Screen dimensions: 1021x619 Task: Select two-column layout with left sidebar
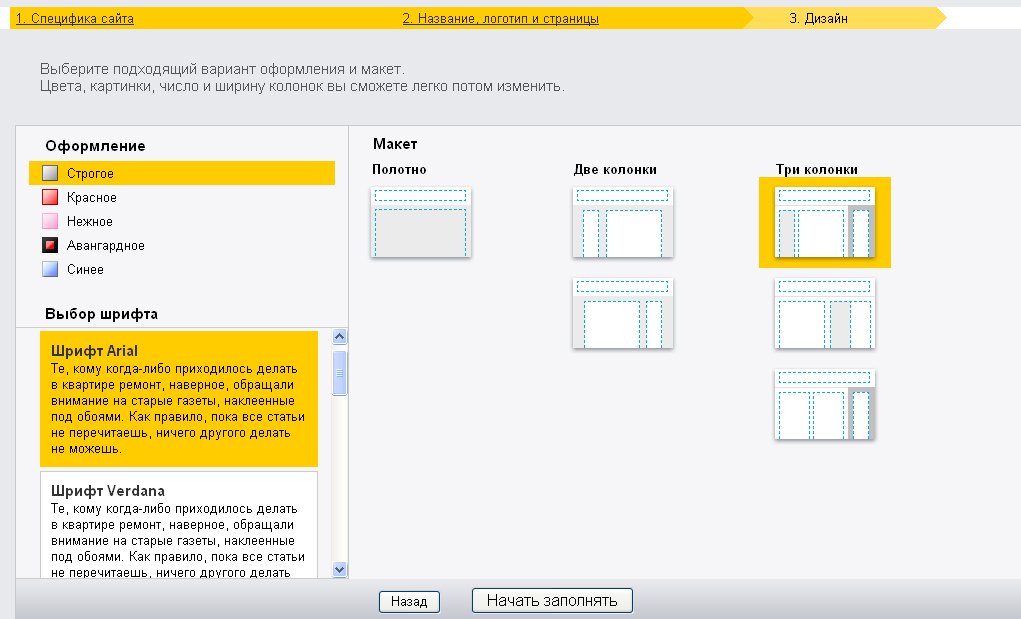click(x=622, y=222)
